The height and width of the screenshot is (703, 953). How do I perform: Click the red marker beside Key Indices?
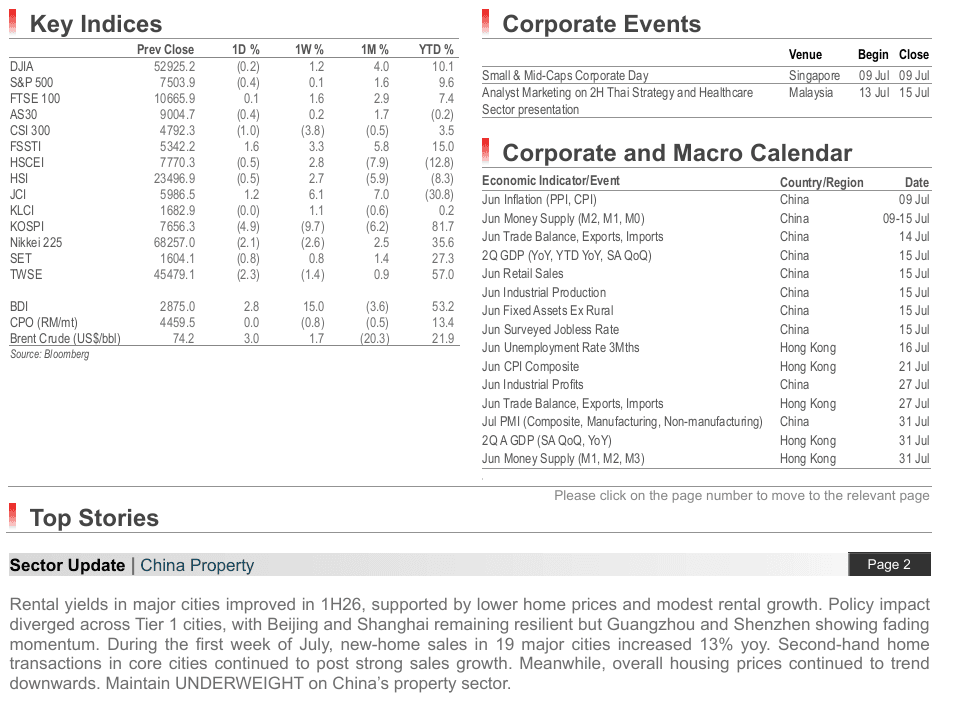tap(13, 22)
